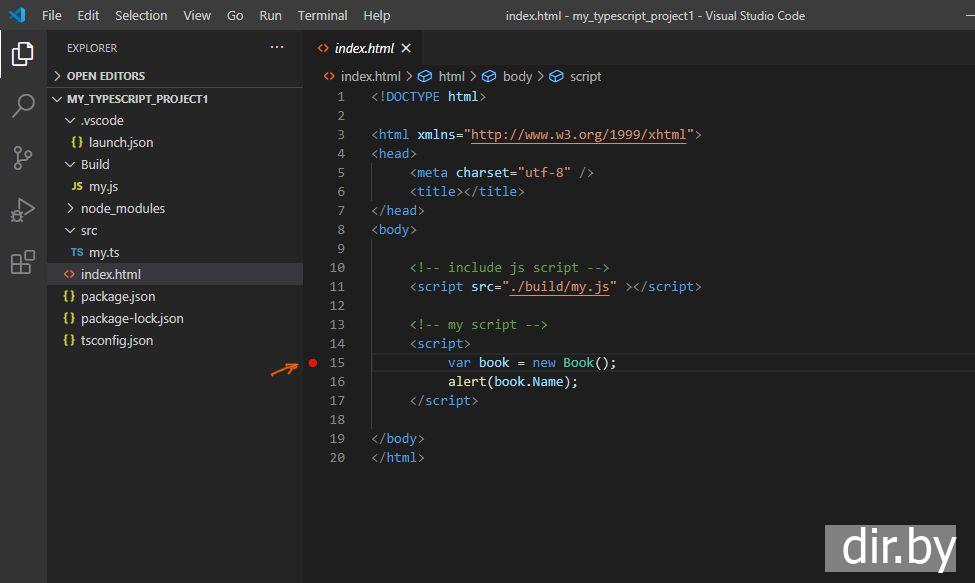Open my.ts file in explorer
Image resolution: width=975 pixels, height=583 pixels.
coord(104,252)
